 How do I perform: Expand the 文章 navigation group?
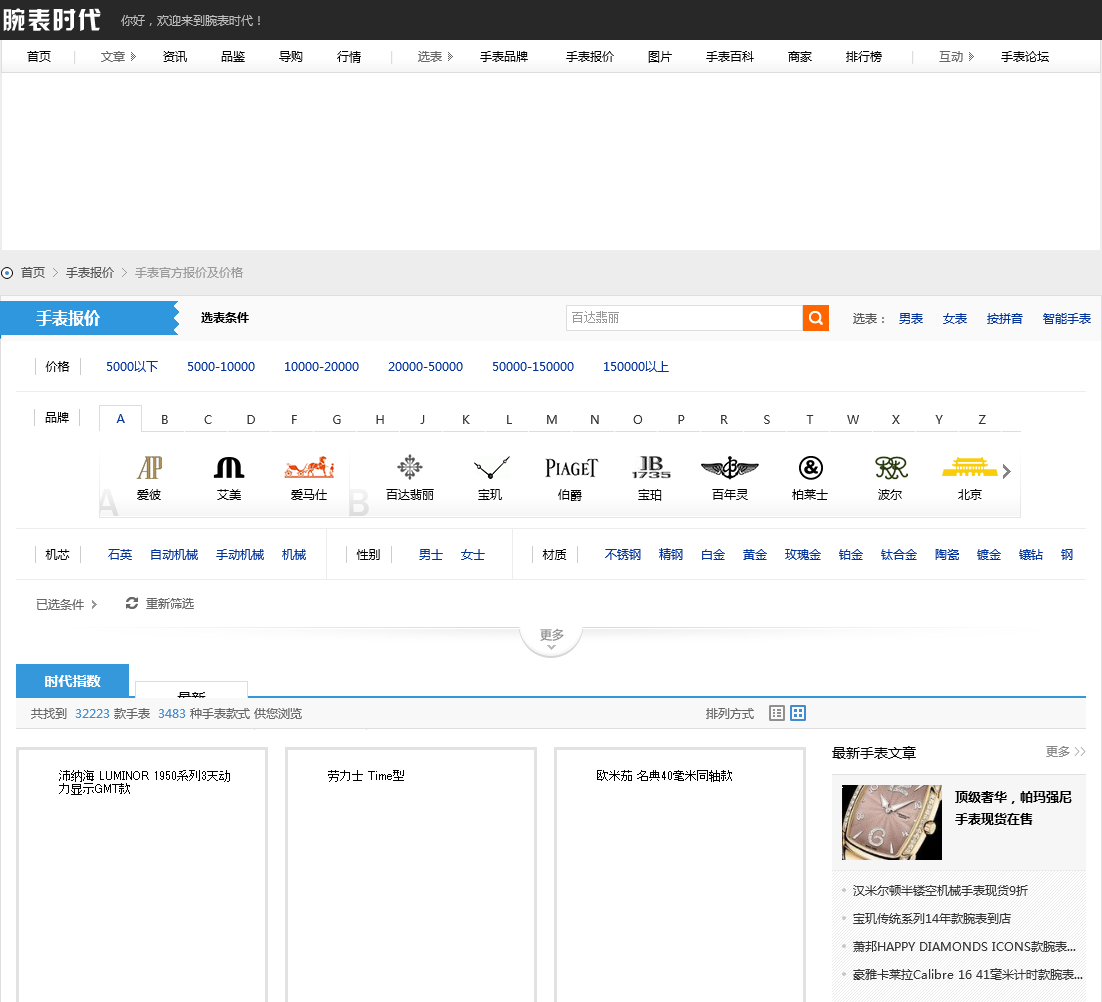coord(118,56)
